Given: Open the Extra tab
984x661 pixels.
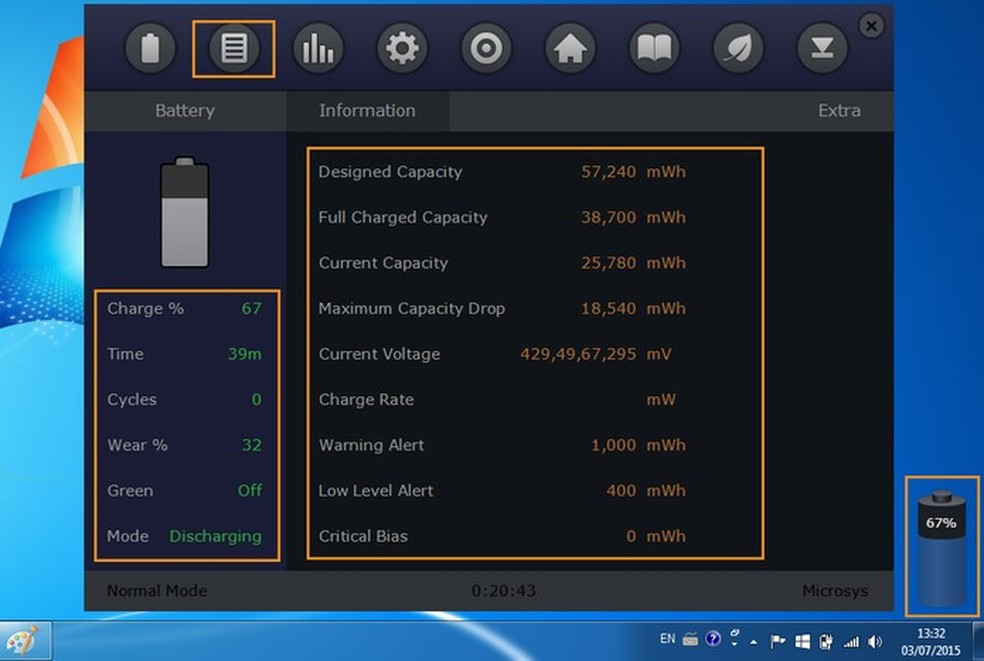Looking at the screenshot, I should (838, 111).
